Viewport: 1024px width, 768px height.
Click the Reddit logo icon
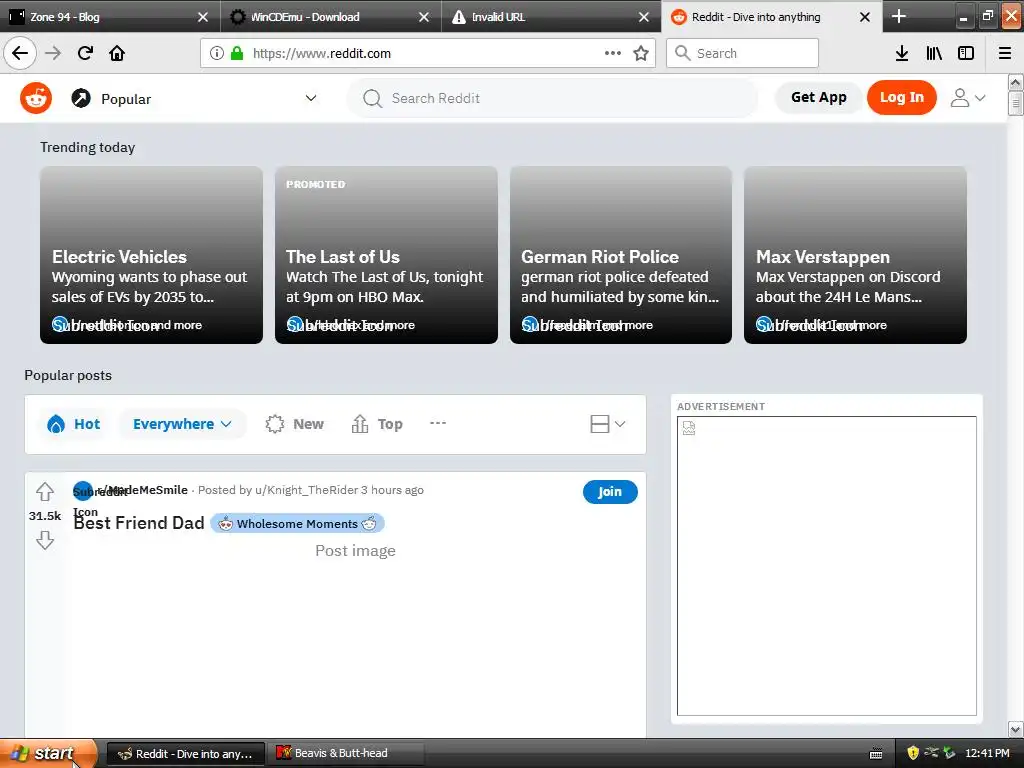[36, 99]
